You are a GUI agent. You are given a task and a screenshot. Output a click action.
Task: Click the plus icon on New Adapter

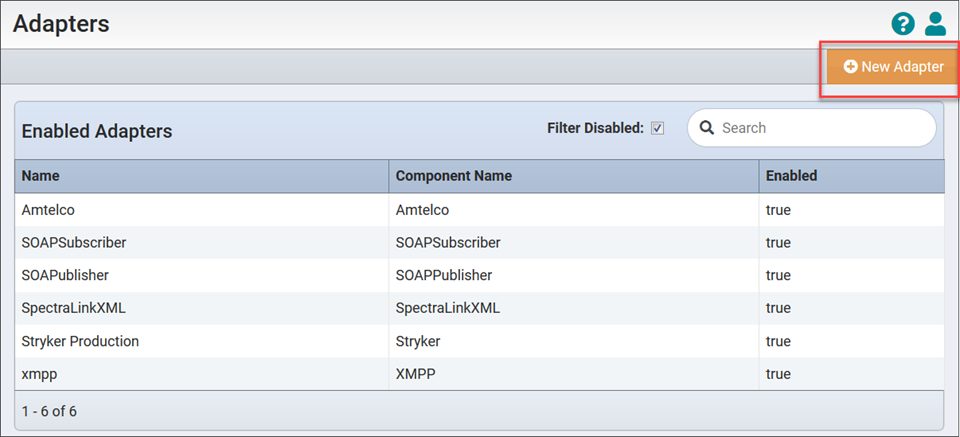tap(850, 67)
